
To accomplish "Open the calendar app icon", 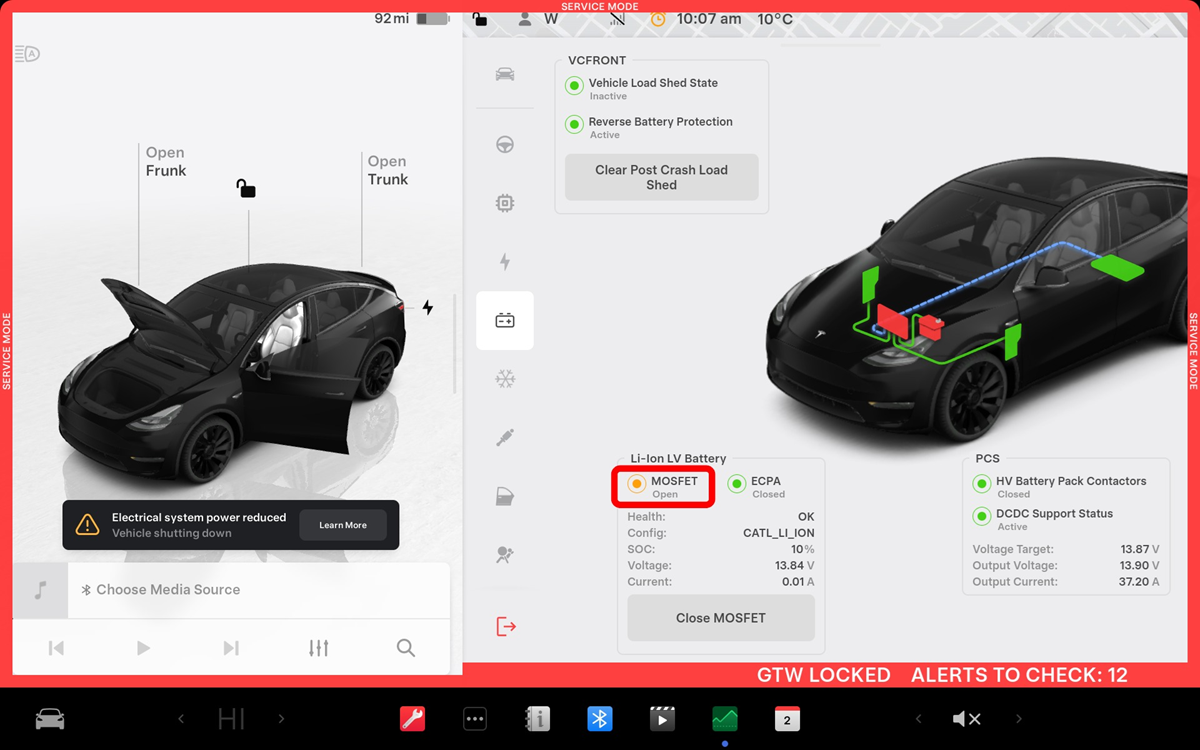I will (787, 719).
